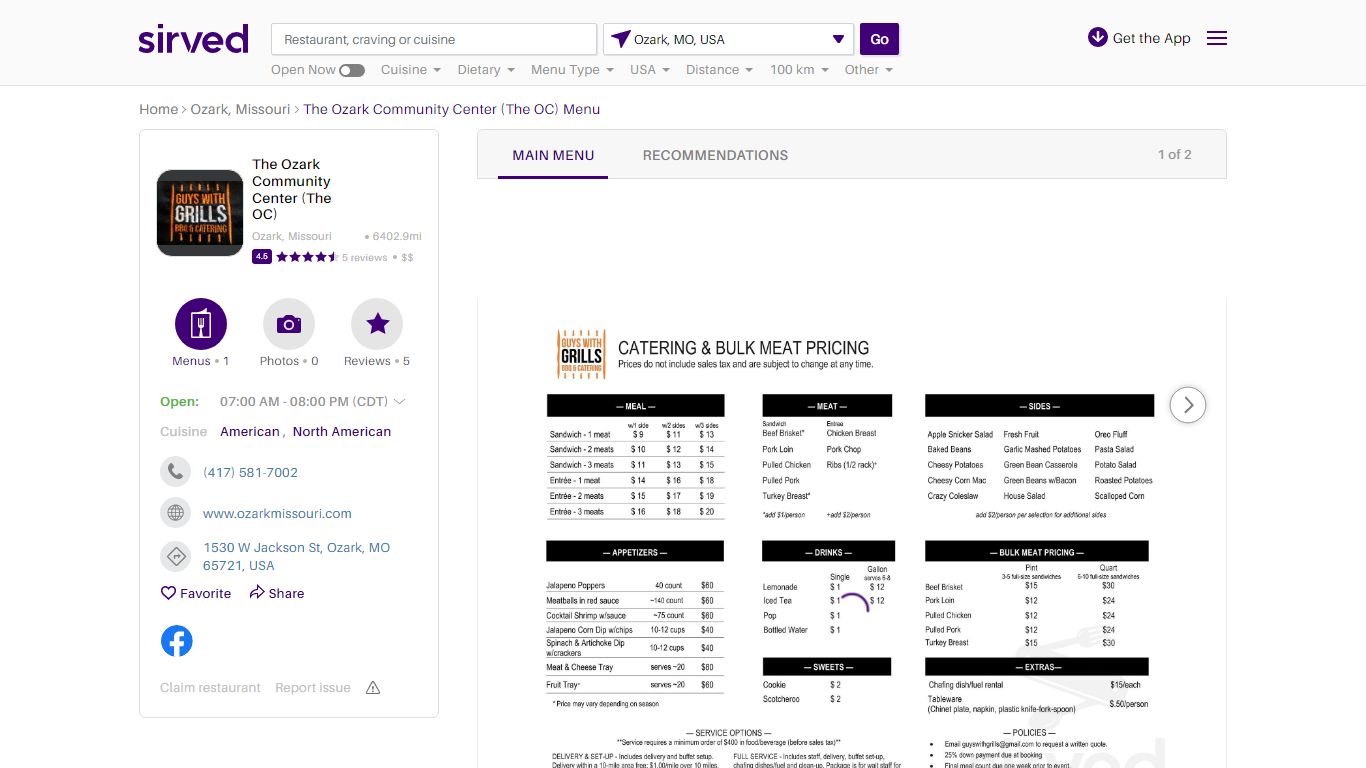Click the American cuisine link
The width and height of the screenshot is (1366, 768).
pyautogui.click(x=250, y=432)
